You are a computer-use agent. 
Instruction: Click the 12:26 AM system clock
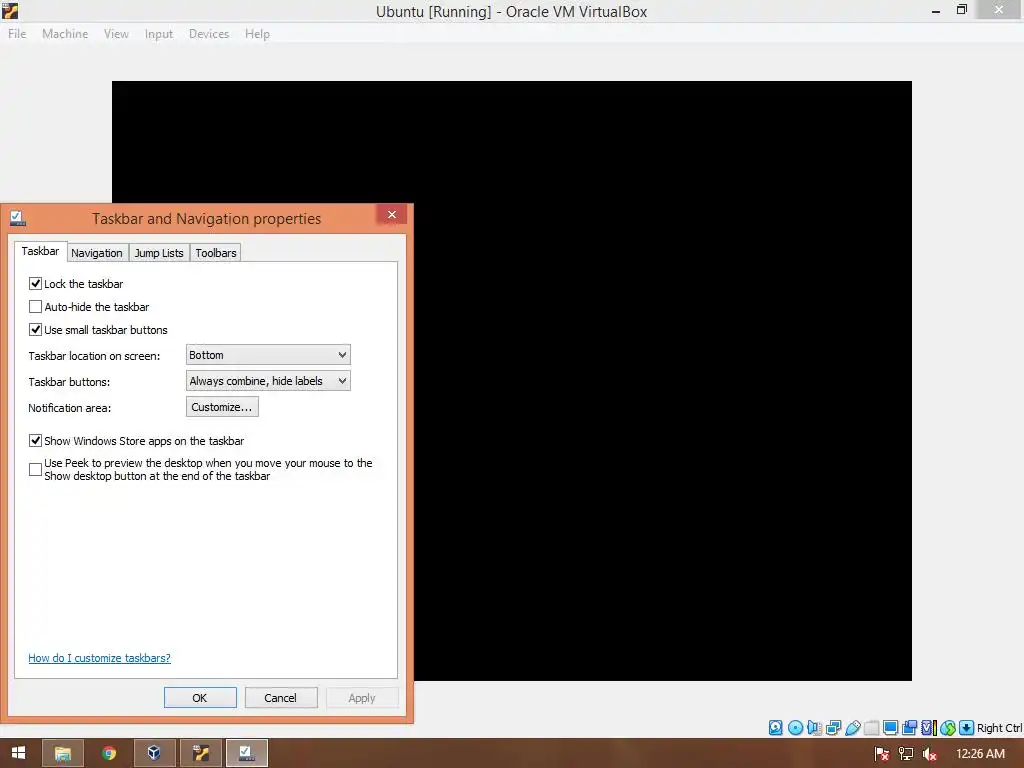(980, 754)
